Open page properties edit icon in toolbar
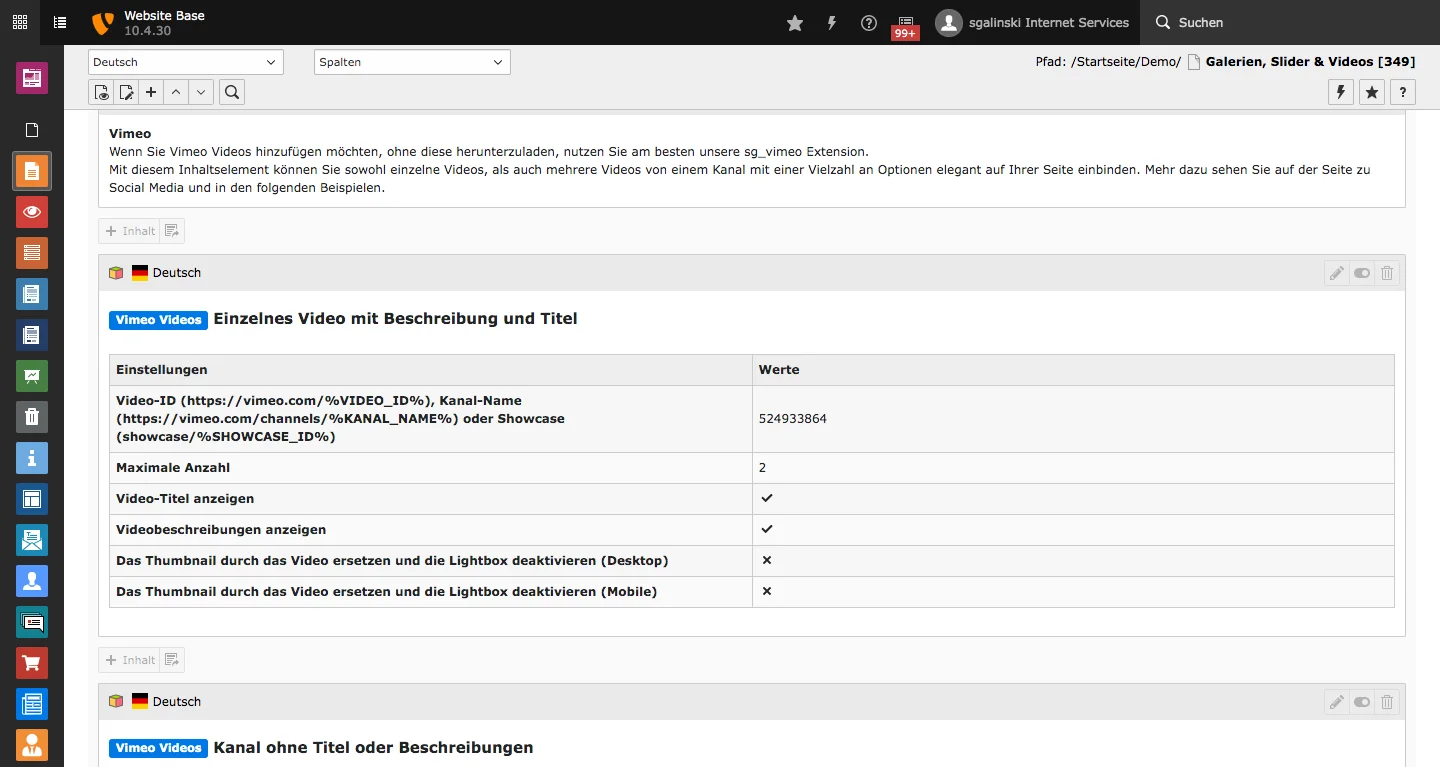1440x767 pixels. 126,91
